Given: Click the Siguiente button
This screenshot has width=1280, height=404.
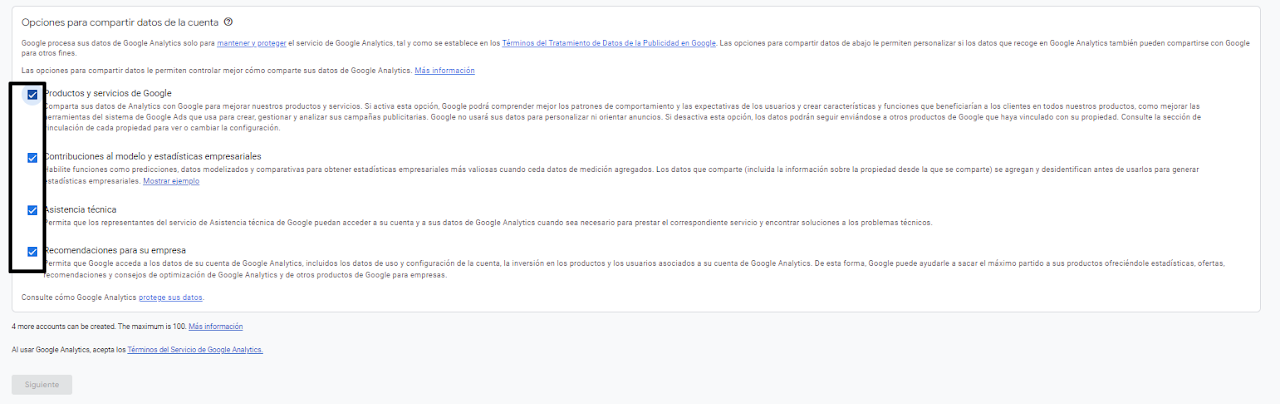Looking at the screenshot, I should [42, 385].
